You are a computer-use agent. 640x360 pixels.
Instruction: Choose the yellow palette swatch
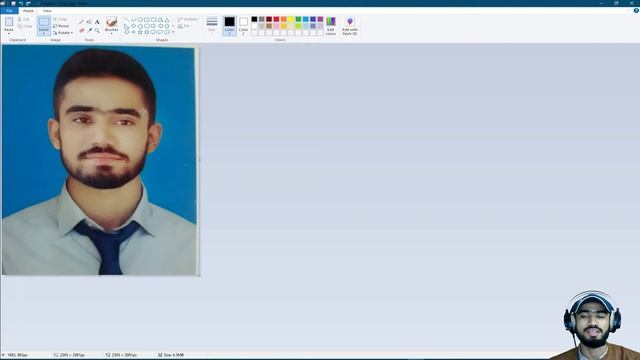click(x=291, y=19)
